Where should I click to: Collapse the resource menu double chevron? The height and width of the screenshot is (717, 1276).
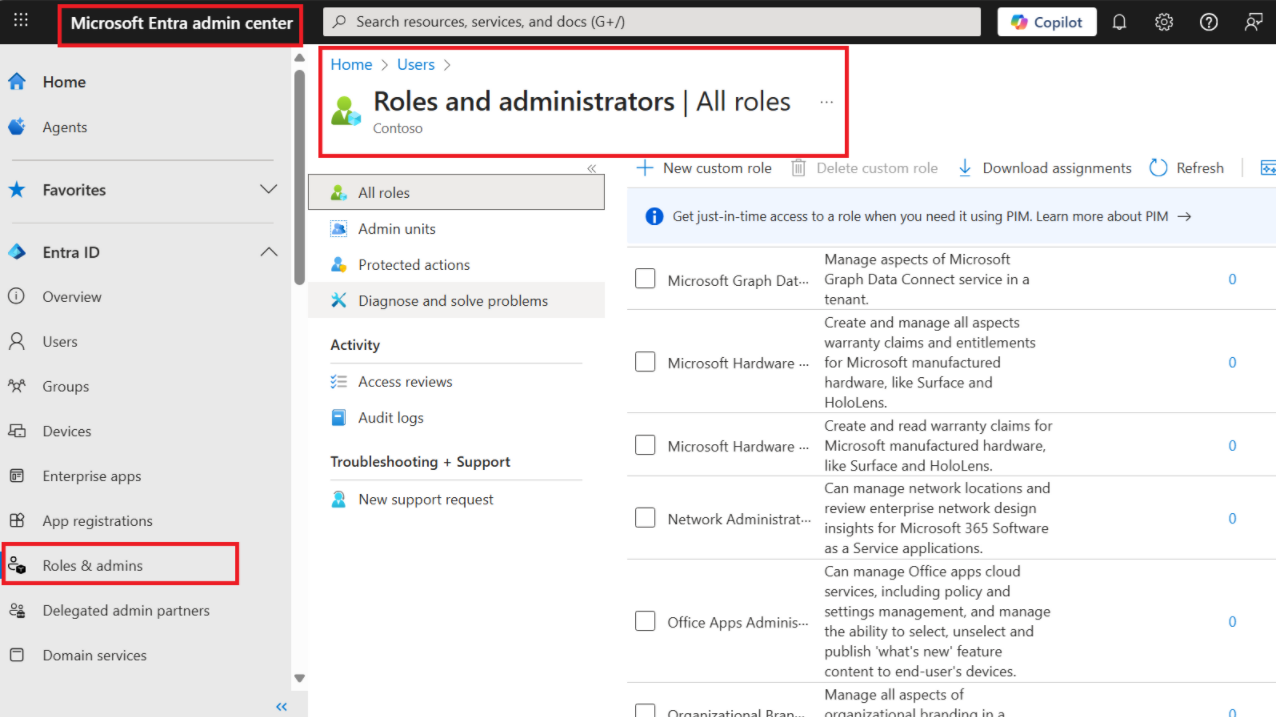591,169
